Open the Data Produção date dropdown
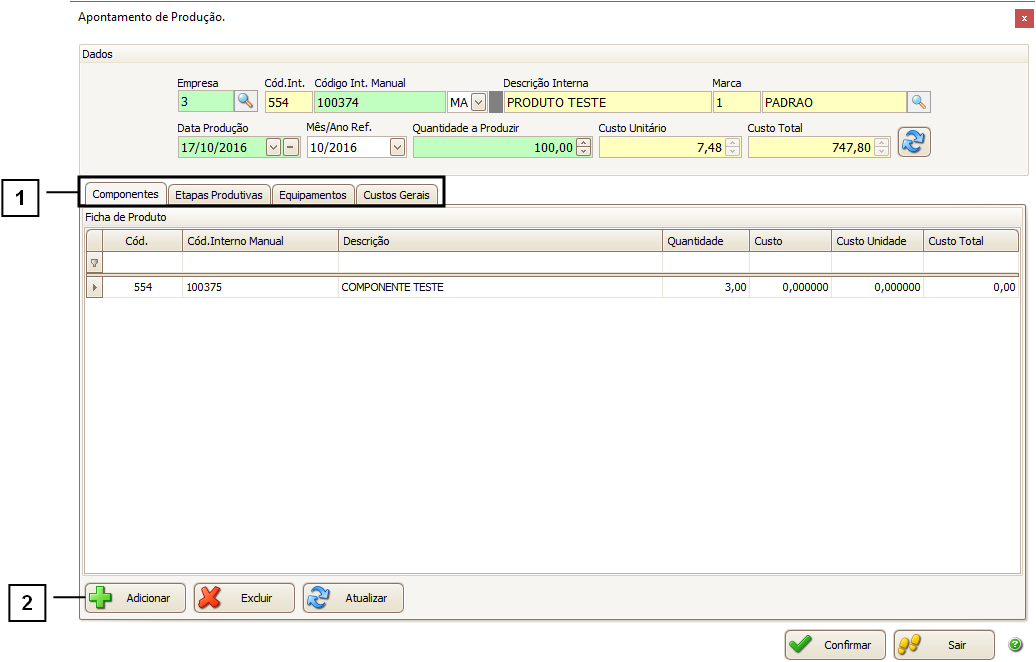This screenshot has width=1036, height=662. click(273, 147)
